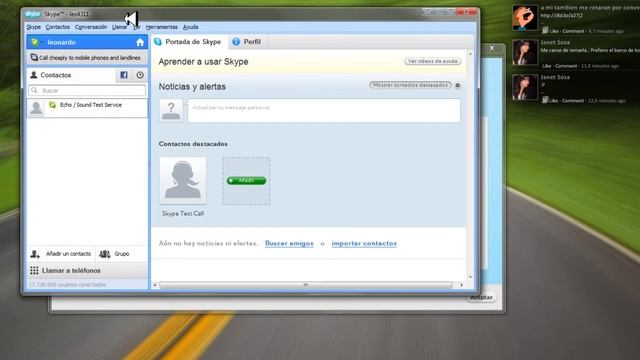Open the status dropdown next to leonardo
This screenshot has width=640, height=360.
coord(36,42)
